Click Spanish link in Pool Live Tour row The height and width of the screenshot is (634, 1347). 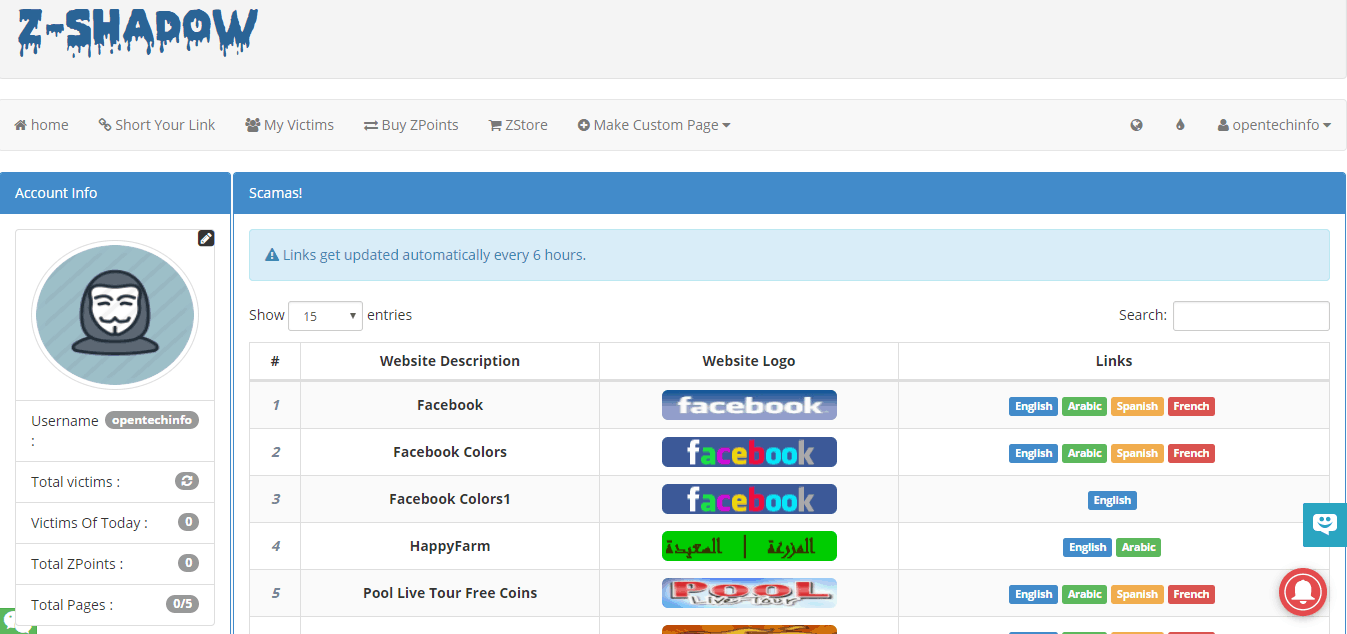click(1137, 594)
